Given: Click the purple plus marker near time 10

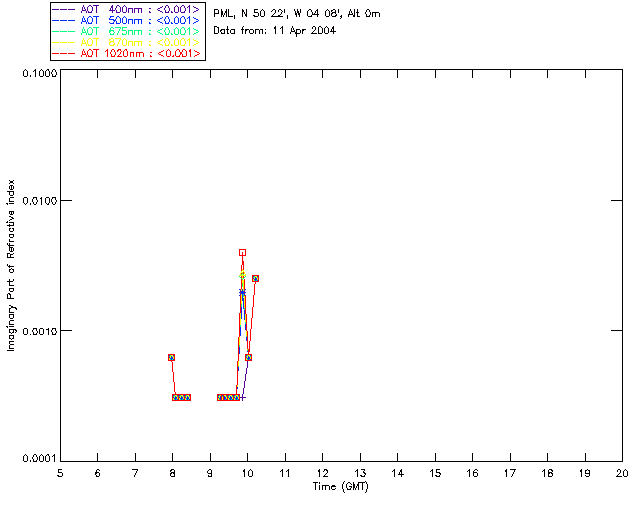Looking at the screenshot, I should coord(242,398).
